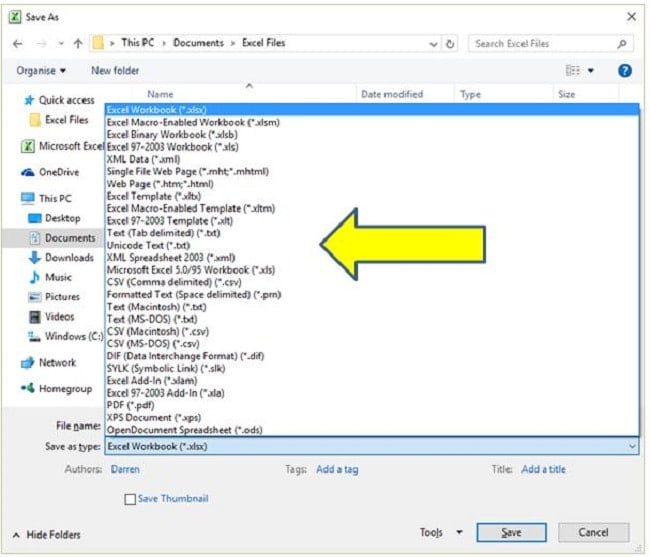Open the Desktop folder
The width and height of the screenshot is (650, 557).
click(x=54, y=218)
